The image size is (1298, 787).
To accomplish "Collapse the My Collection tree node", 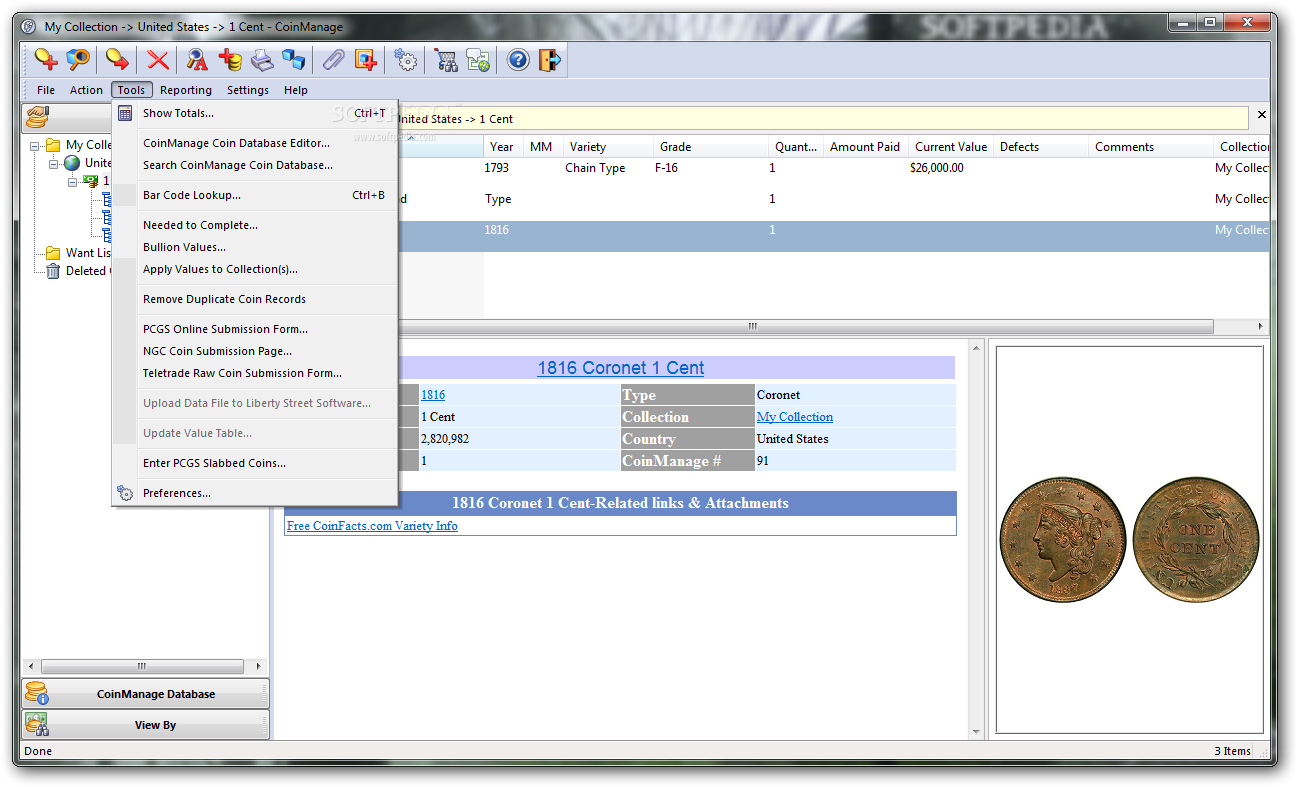I will pos(35,145).
